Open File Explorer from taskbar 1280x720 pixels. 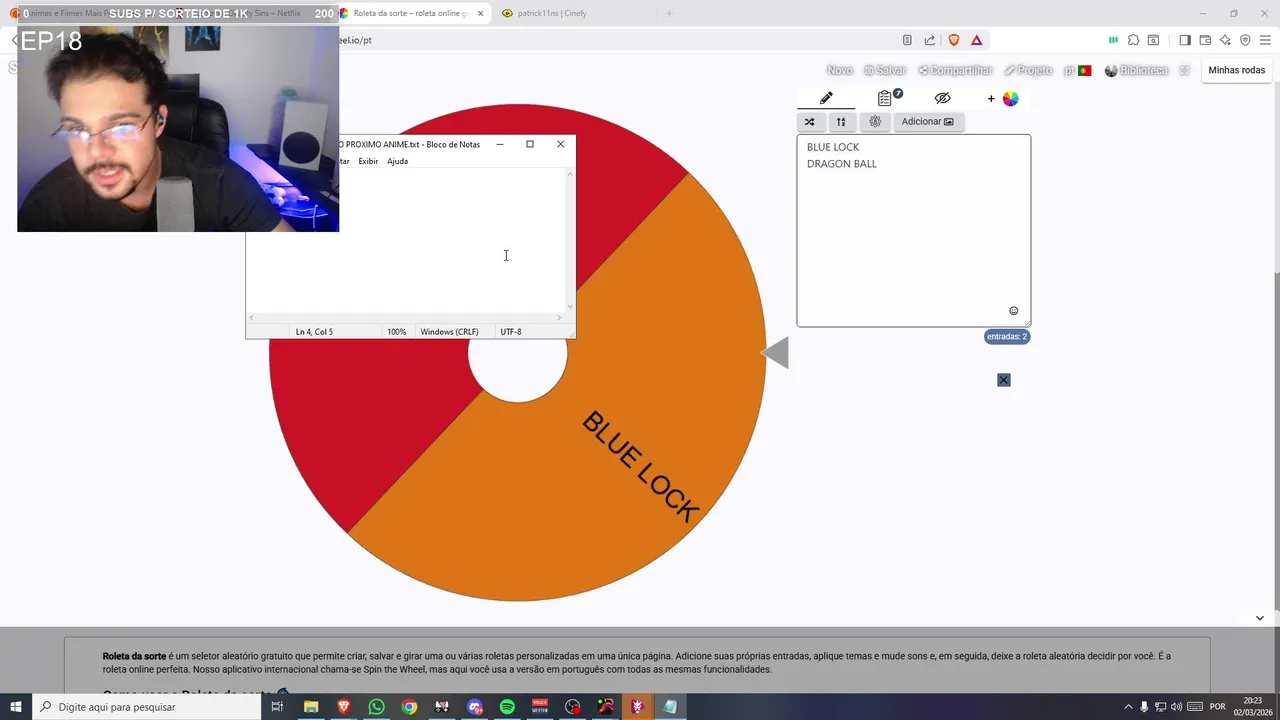(x=311, y=707)
